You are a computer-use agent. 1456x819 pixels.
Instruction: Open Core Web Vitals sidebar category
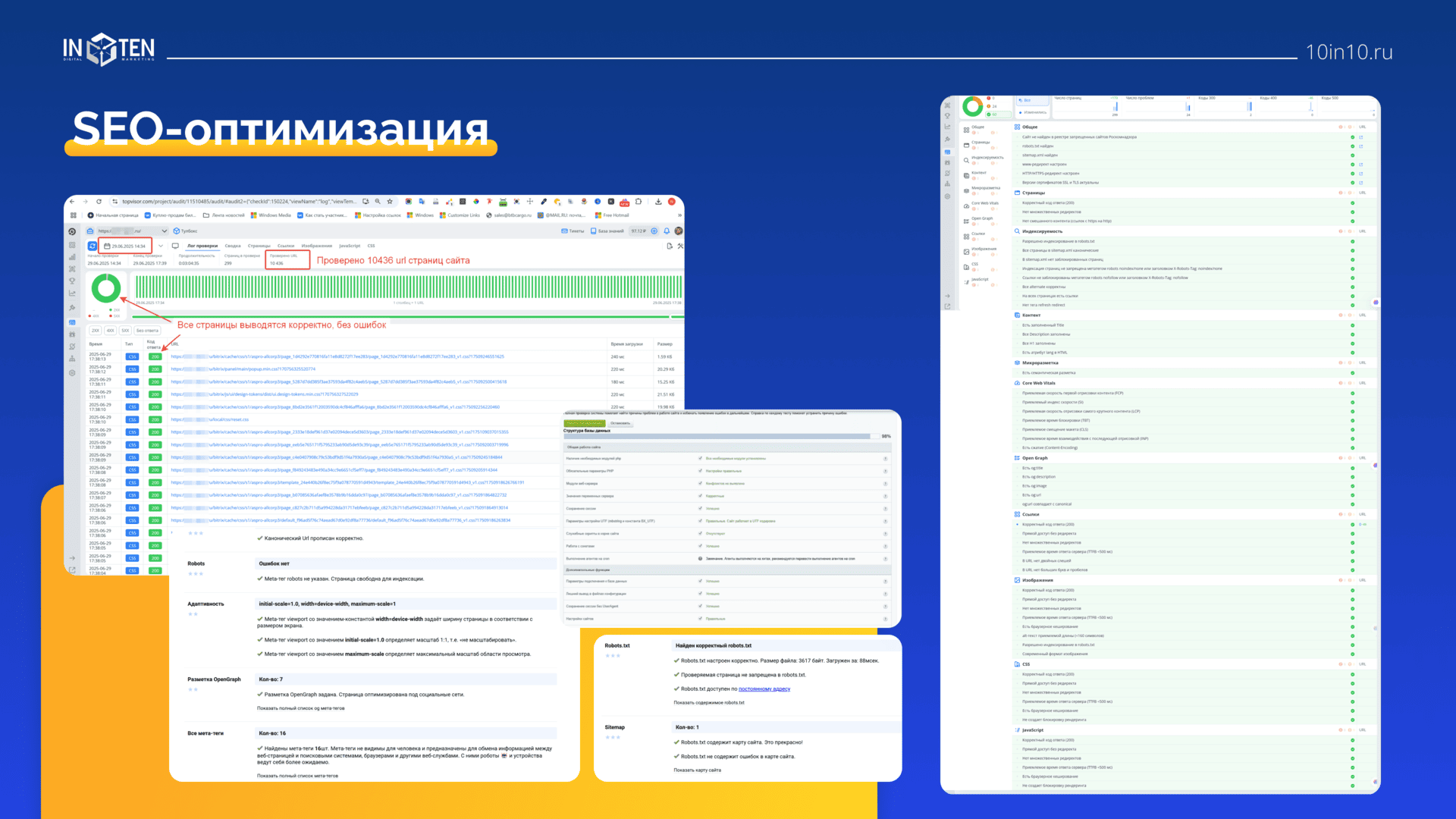984,203
